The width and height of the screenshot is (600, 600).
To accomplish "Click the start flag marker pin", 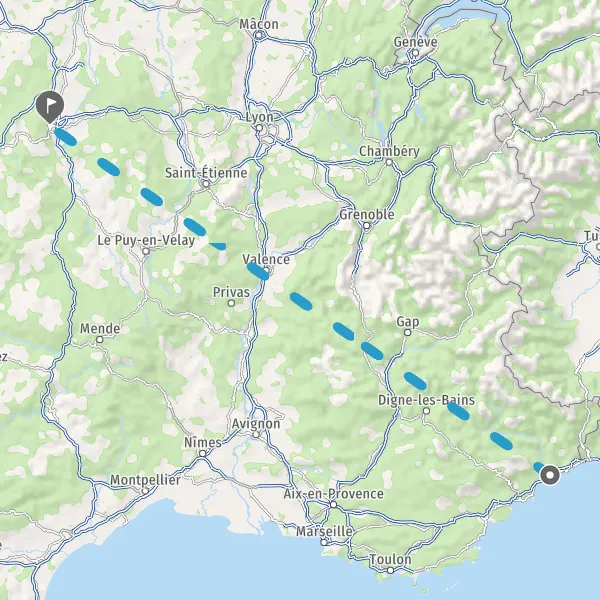I will [x=50, y=106].
